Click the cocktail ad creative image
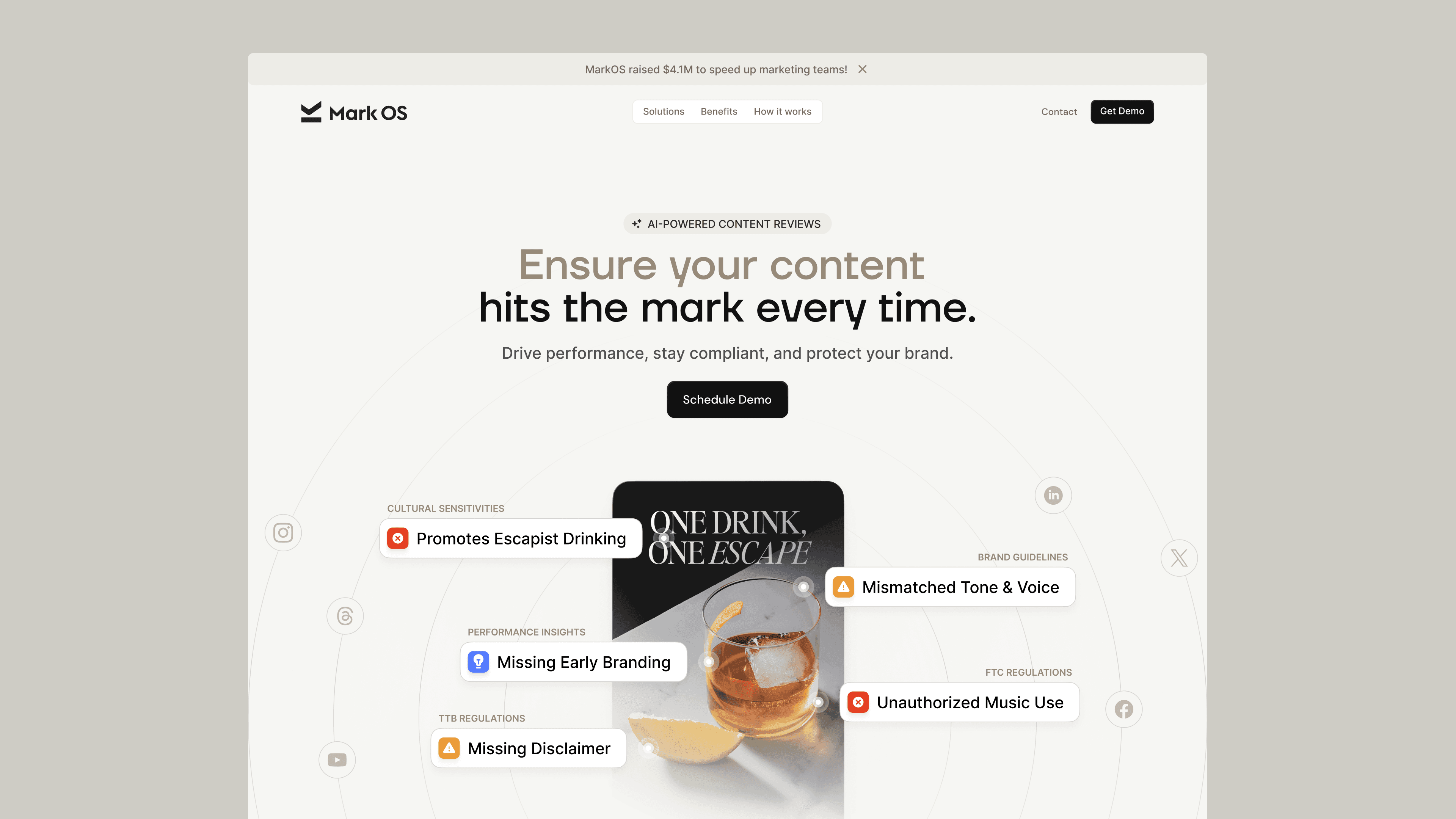Viewport: 1456px width, 819px height. [x=728, y=650]
